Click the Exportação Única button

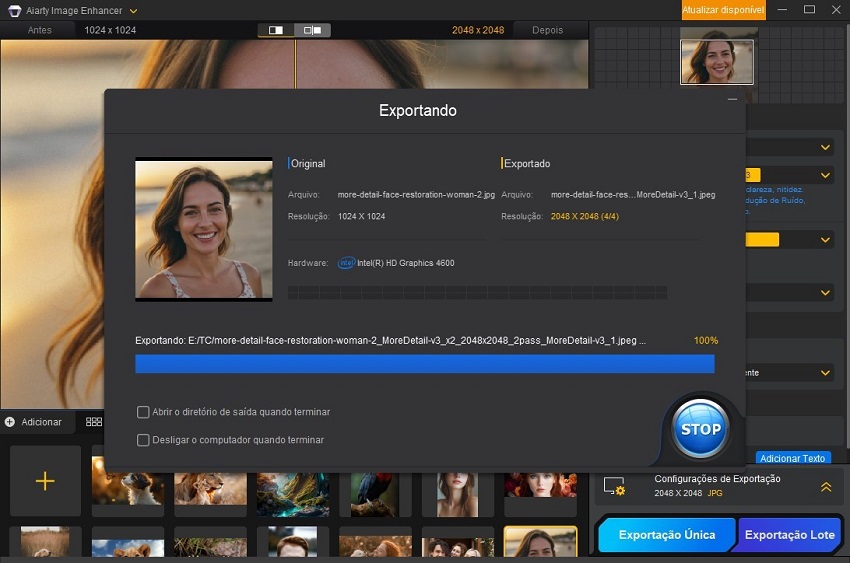667,535
